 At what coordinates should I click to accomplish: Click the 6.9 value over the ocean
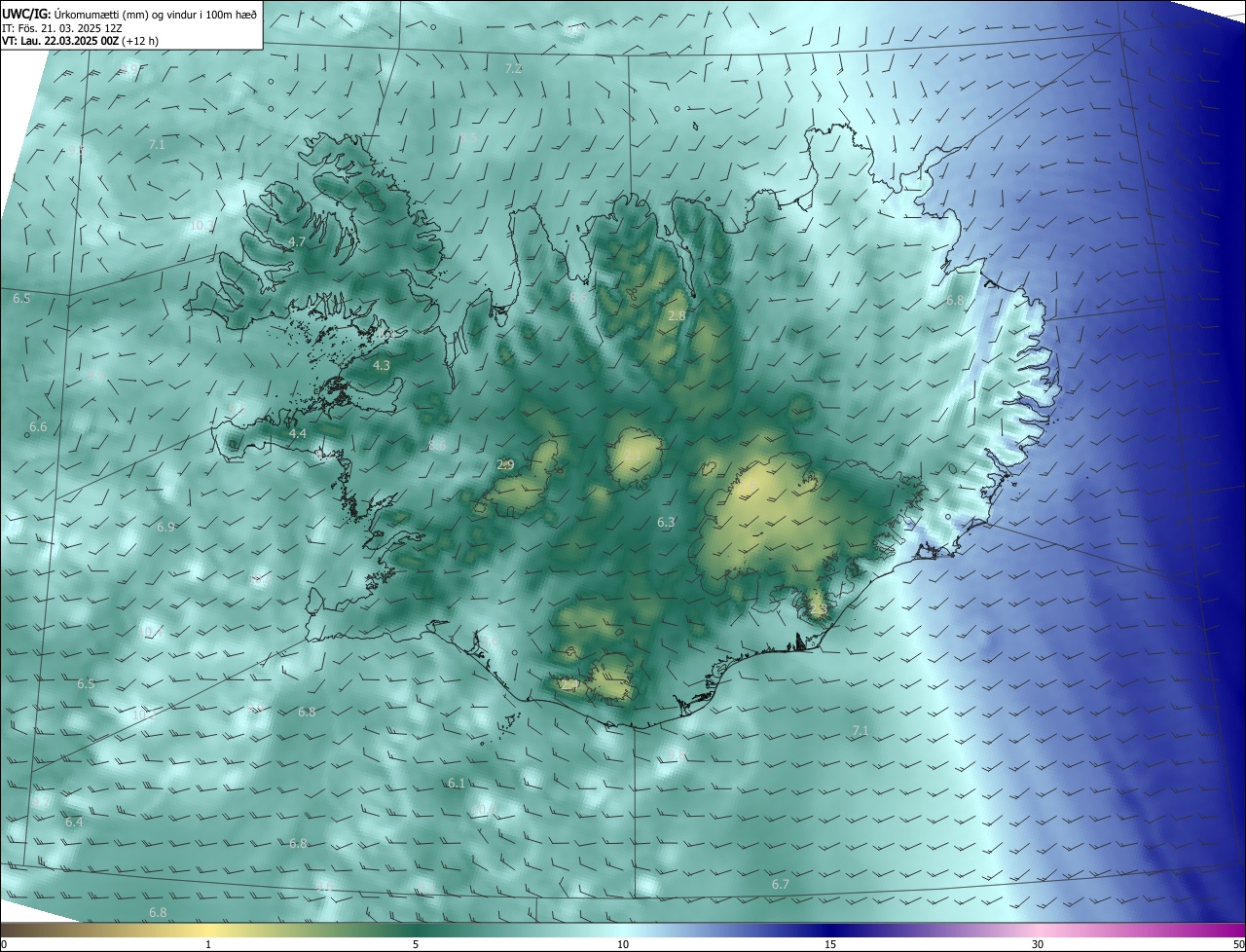(165, 527)
